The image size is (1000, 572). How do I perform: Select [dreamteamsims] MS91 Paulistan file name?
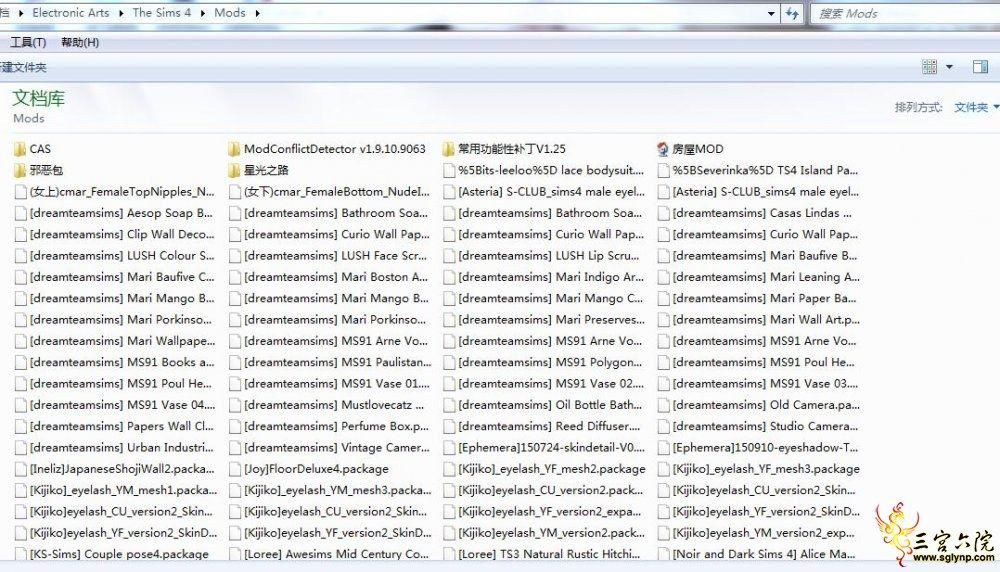pos(337,362)
